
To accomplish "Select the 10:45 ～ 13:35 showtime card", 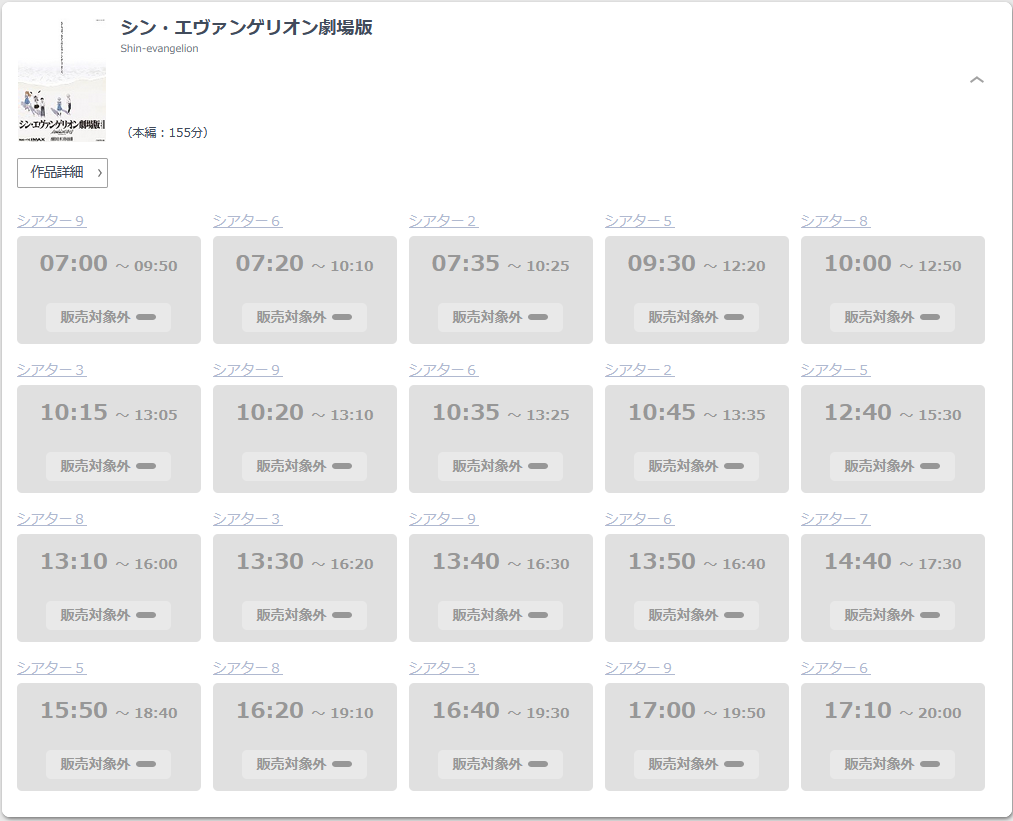I will [696, 439].
